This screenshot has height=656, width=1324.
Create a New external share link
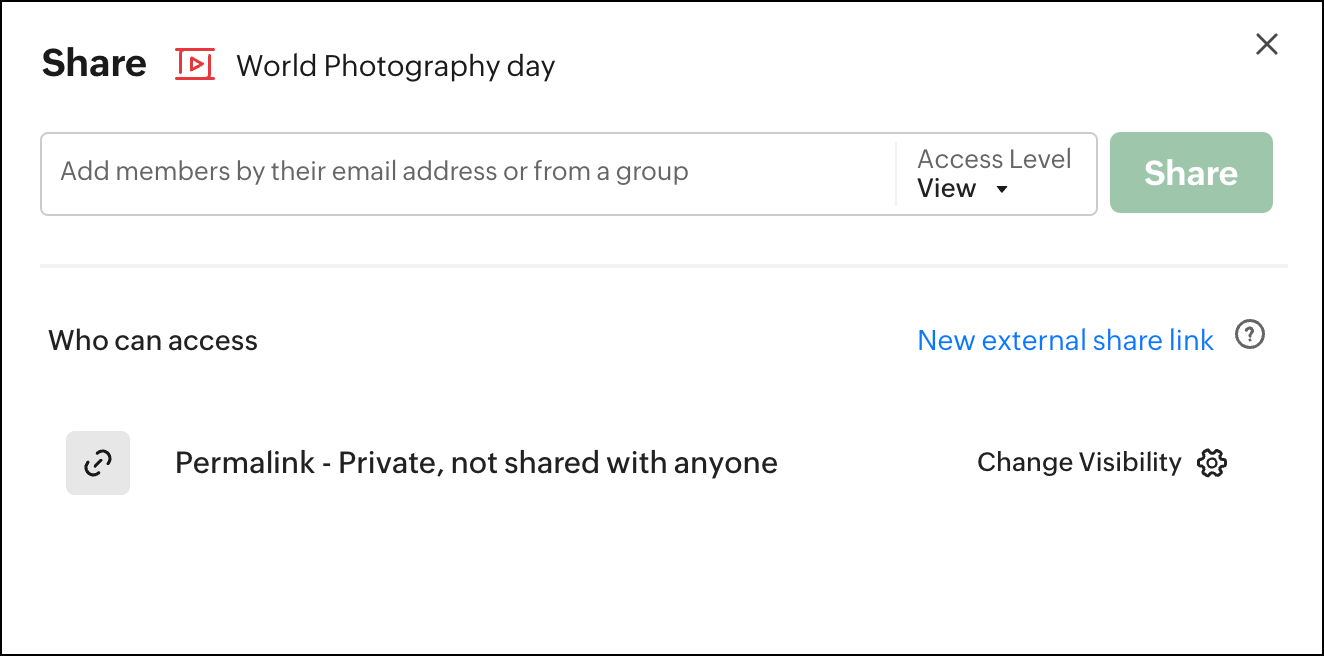click(1065, 340)
